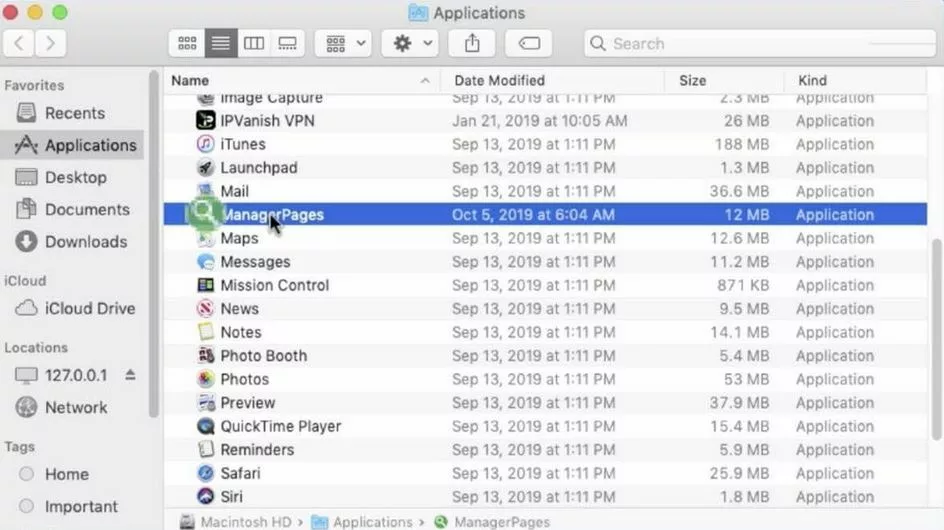Select the News app icon
The width and height of the screenshot is (944, 530).
click(x=206, y=308)
